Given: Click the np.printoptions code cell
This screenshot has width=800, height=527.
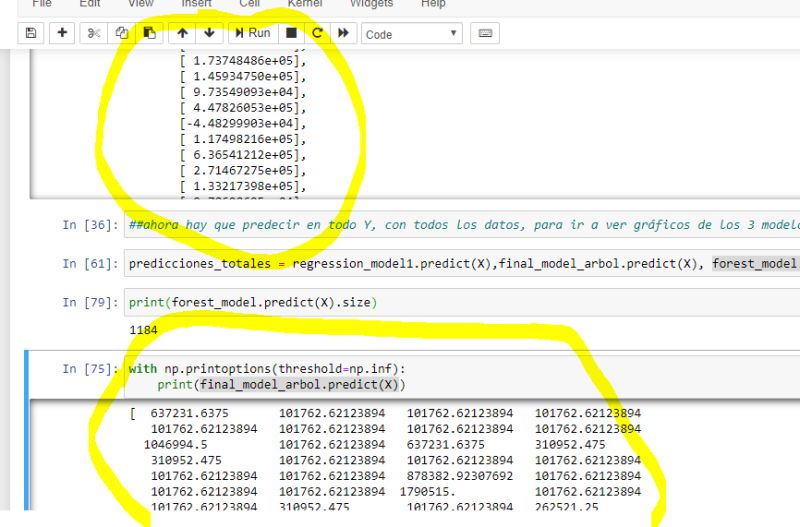Looking at the screenshot, I should click(462, 376).
